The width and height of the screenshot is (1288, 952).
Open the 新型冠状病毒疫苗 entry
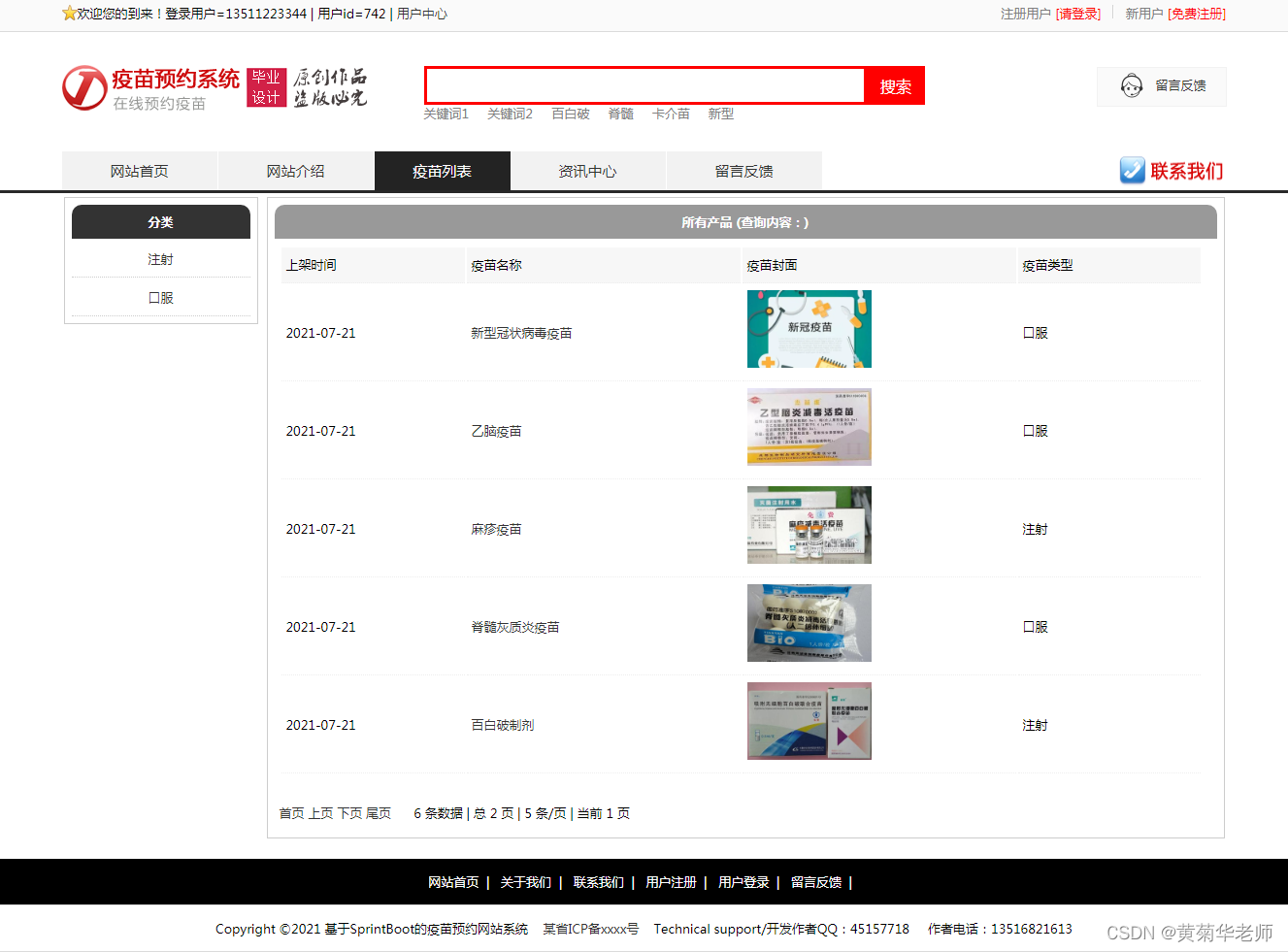pyautogui.click(x=521, y=333)
